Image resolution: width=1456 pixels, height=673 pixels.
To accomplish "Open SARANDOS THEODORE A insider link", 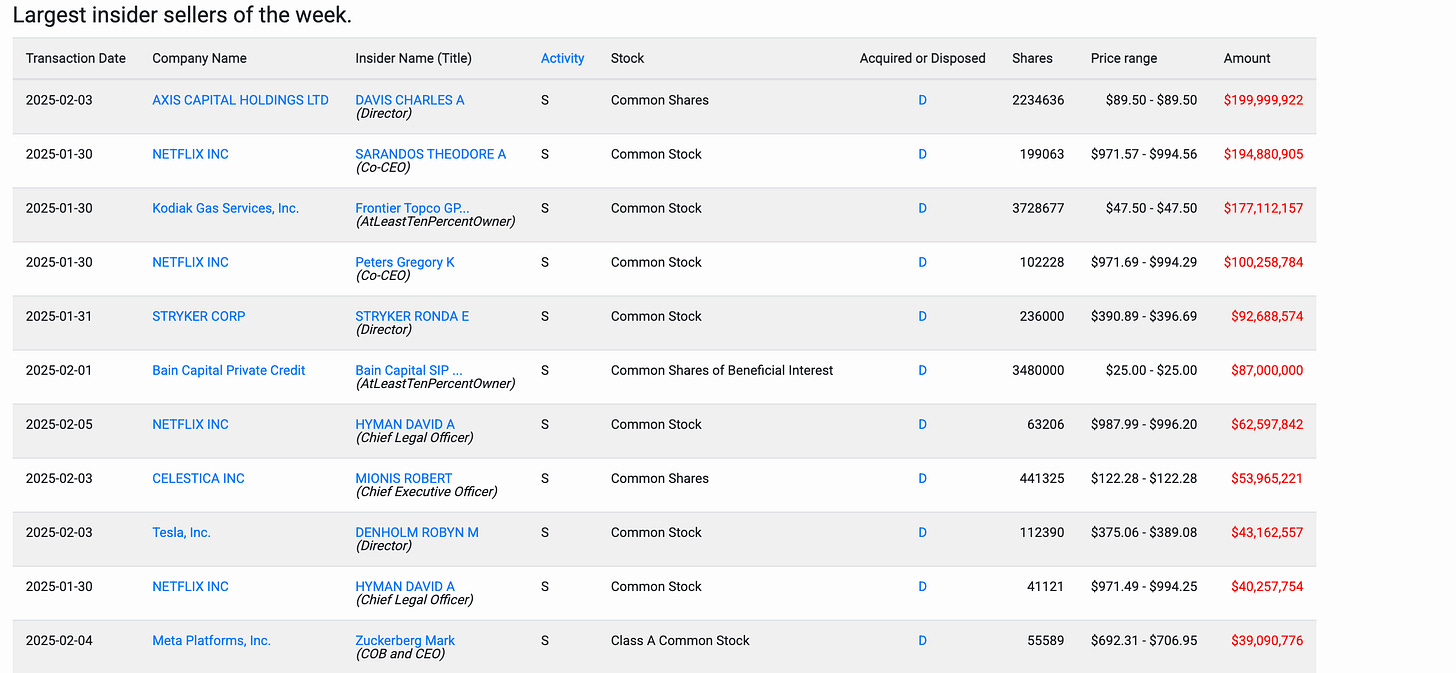I will [x=431, y=154].
